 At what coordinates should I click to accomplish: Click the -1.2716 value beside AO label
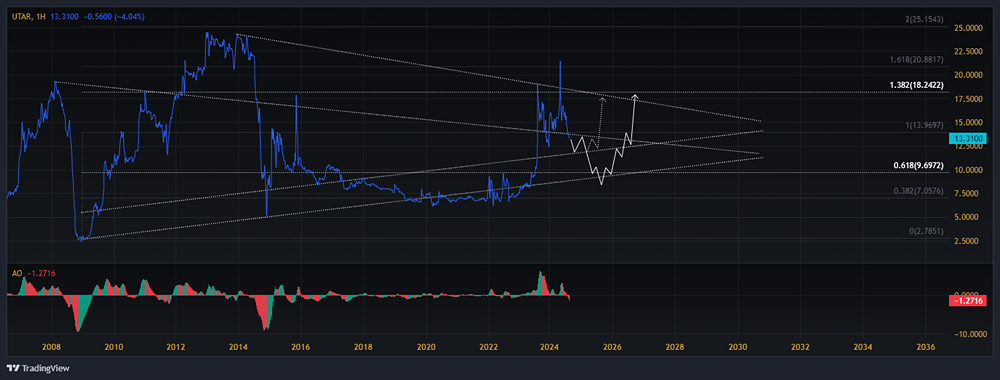pyautogui.click(x=42, y=273)
